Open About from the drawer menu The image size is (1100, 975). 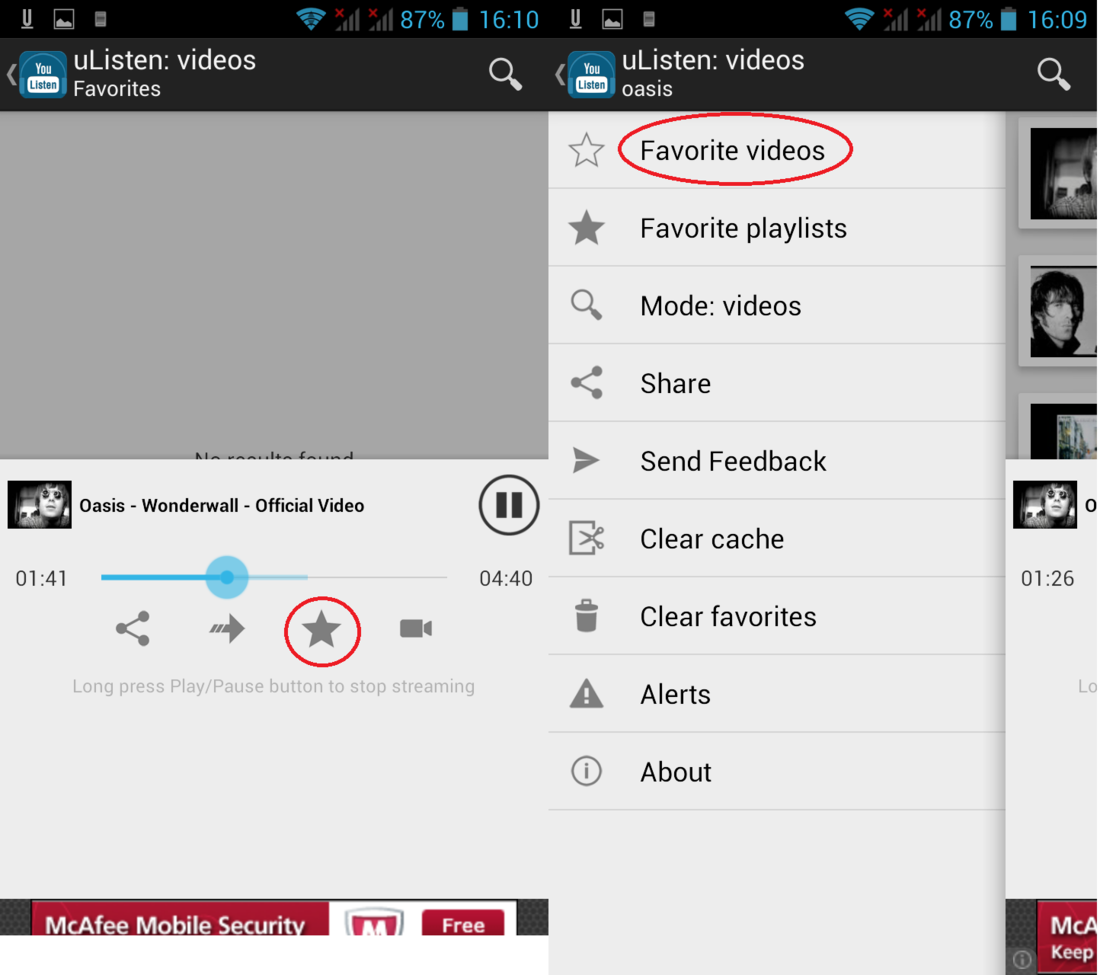pyautogui.click(x=777, y=772)
